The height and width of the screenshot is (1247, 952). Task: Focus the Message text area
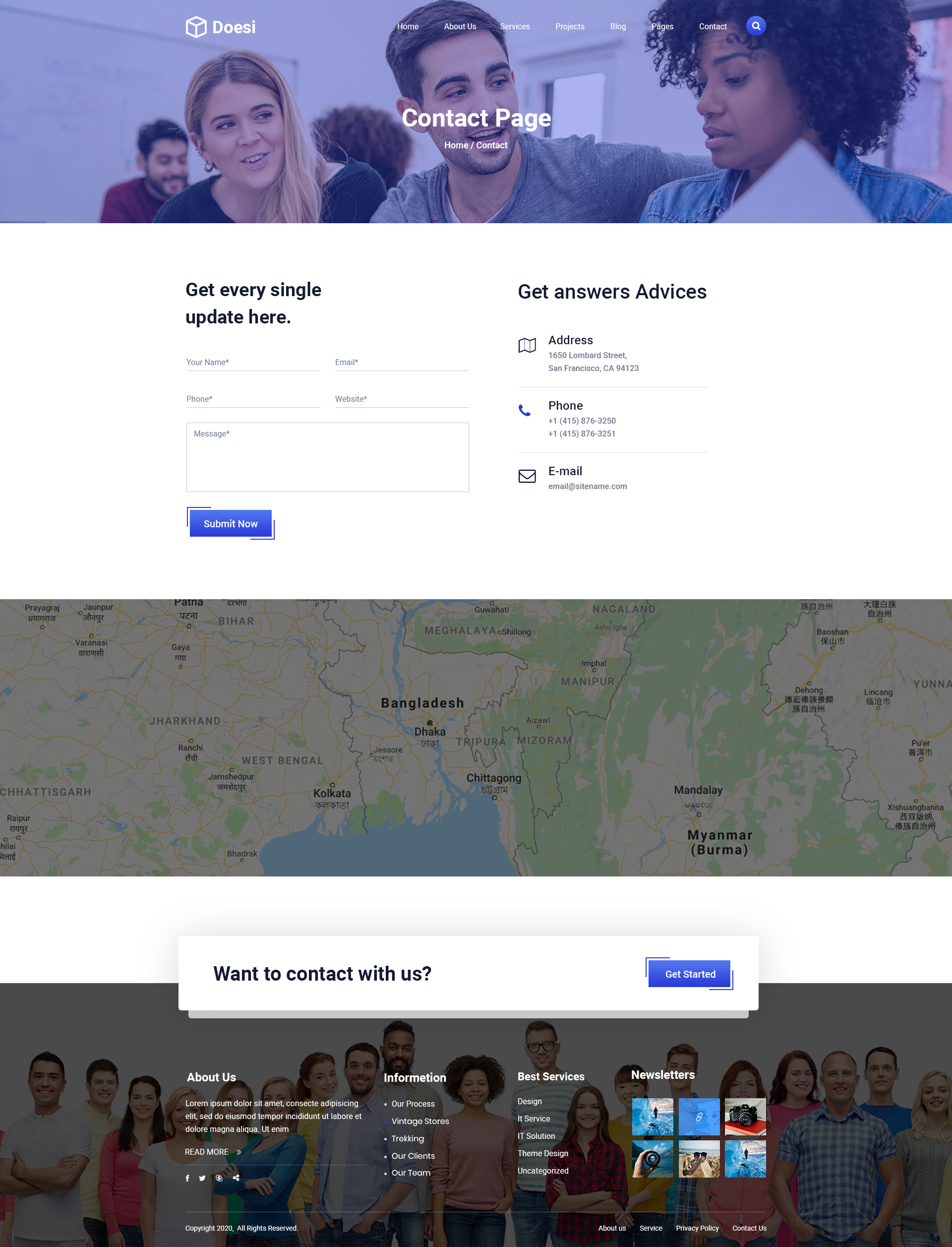(328, 457)
